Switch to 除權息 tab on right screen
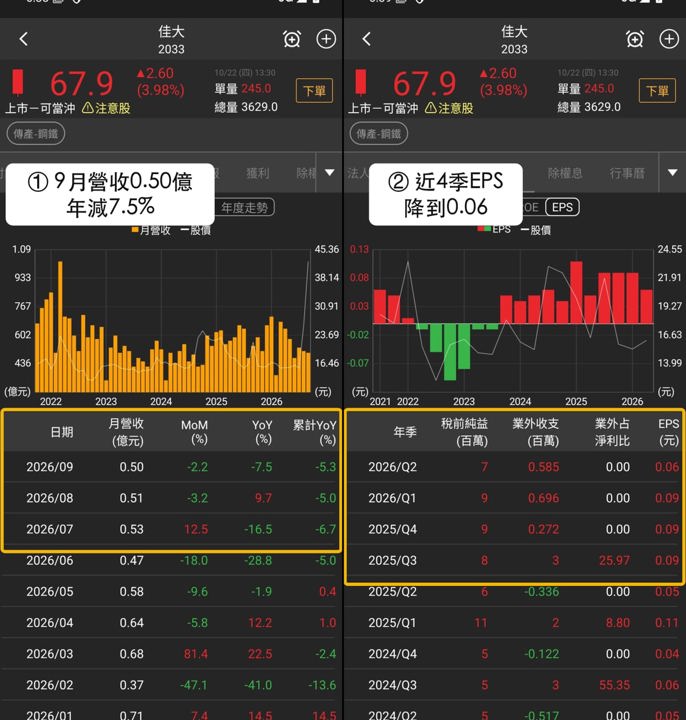This screenshot has height=720, width=686. click(x=565, y=173)
